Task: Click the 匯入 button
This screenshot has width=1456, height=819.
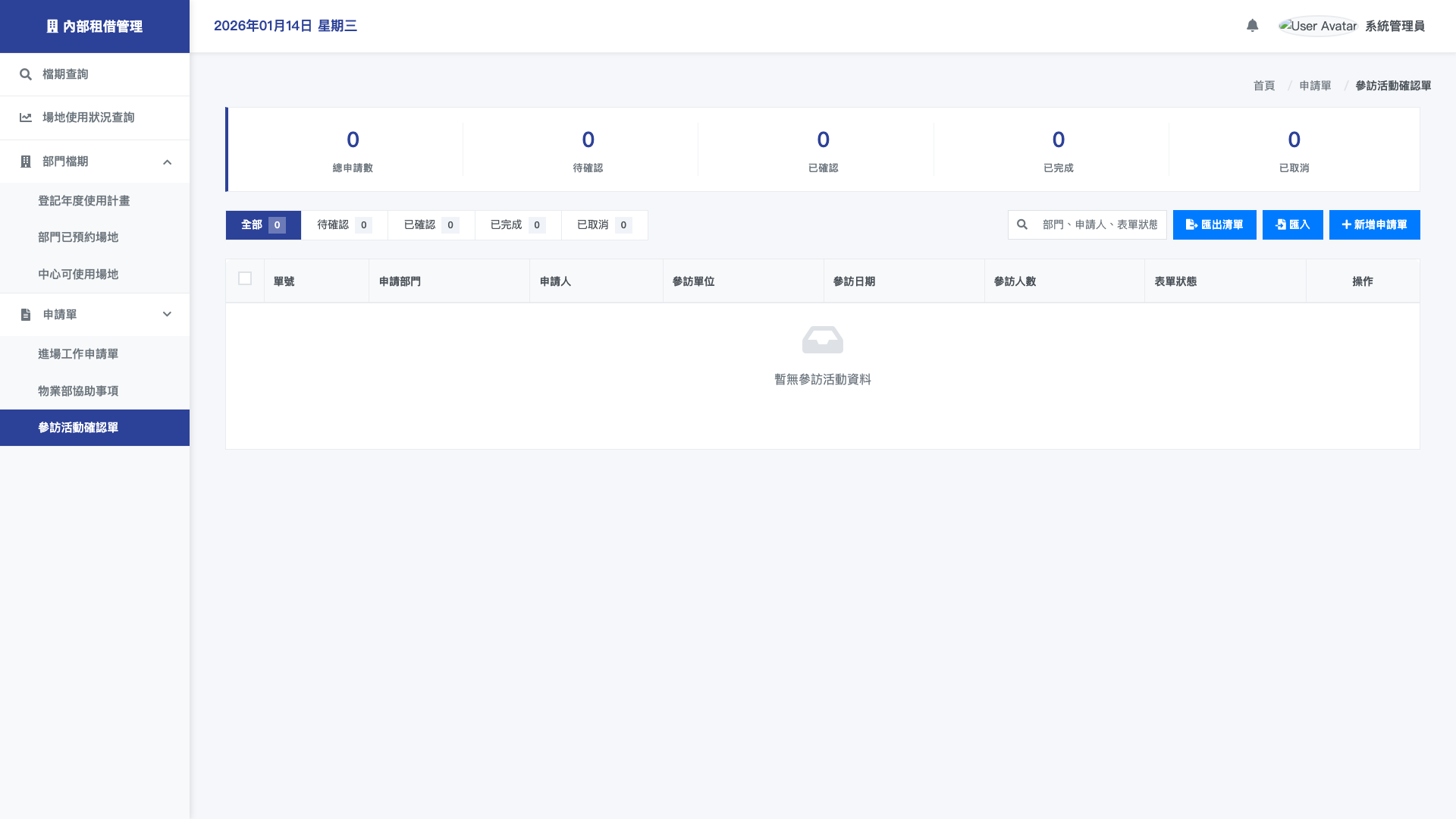Action: coord(1292,224)
